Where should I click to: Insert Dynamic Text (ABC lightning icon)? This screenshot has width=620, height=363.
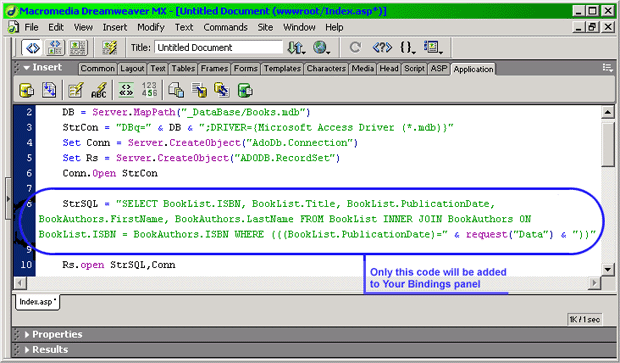tap(99, 91)
